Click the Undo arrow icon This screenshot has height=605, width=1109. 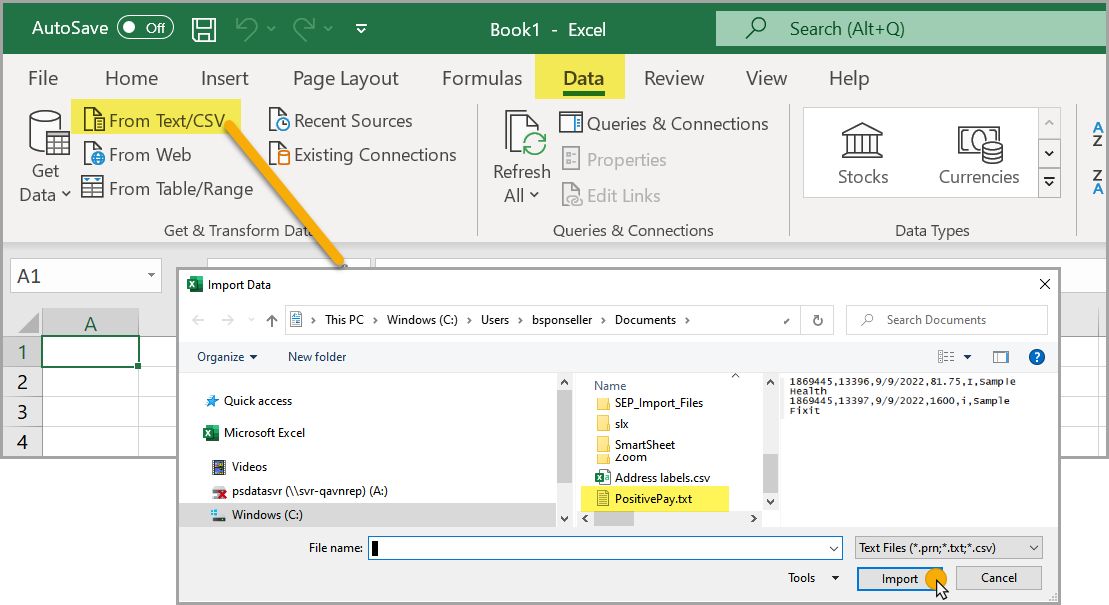coord(247,29)
